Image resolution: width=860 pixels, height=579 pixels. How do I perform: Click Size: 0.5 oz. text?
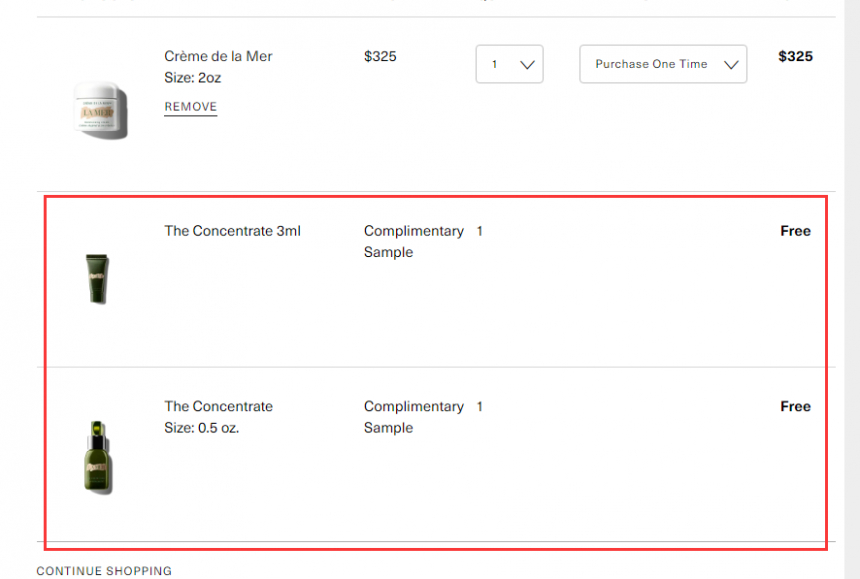[x=201, y=428]
